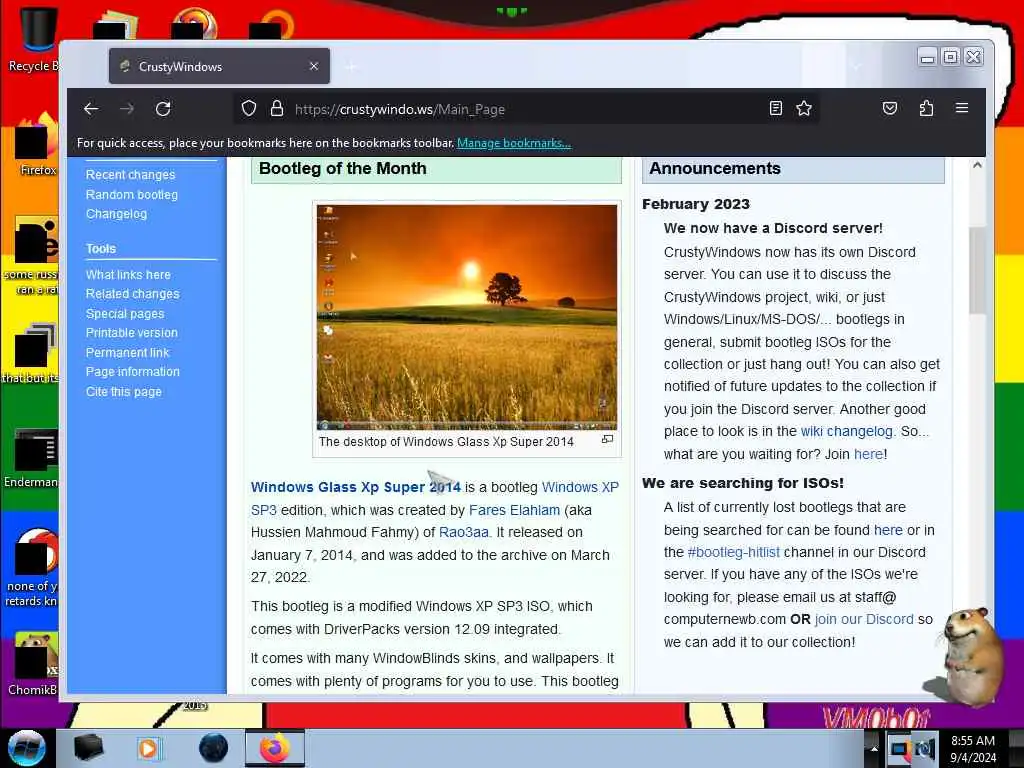Screen dimensions: 1024x768
Task: Close the CrustyWindows tab
Action: [x=314, y=66]
